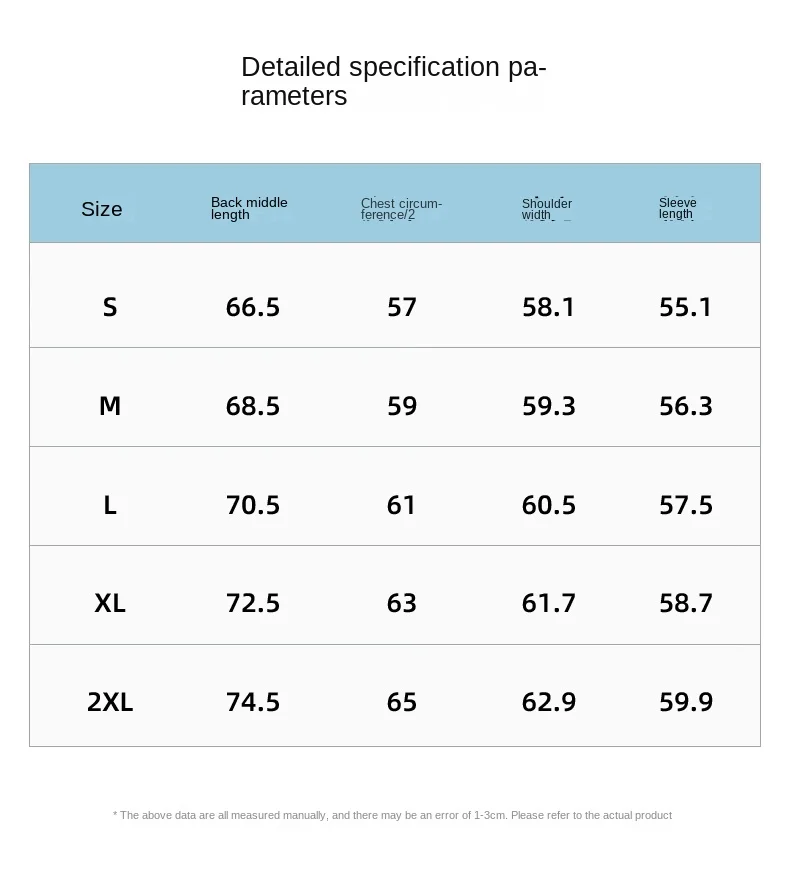Select chest value 63 in XL row
This screenshot has height=869, width=790.
coord(402,603)
